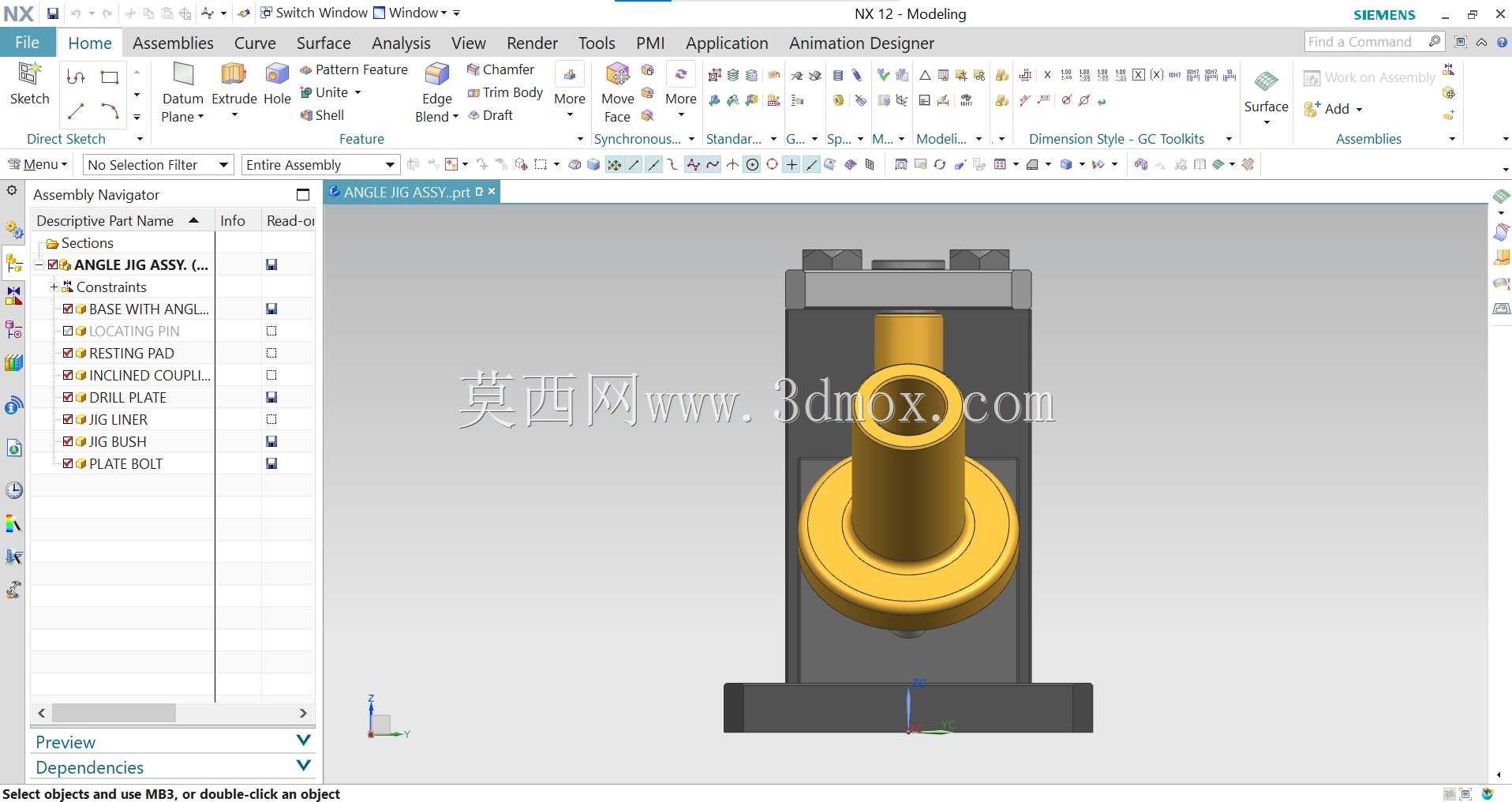This screenshot has height=802, width=1512.
Task: Open the No Selection Filter dropdown
Action: point(159,164)
